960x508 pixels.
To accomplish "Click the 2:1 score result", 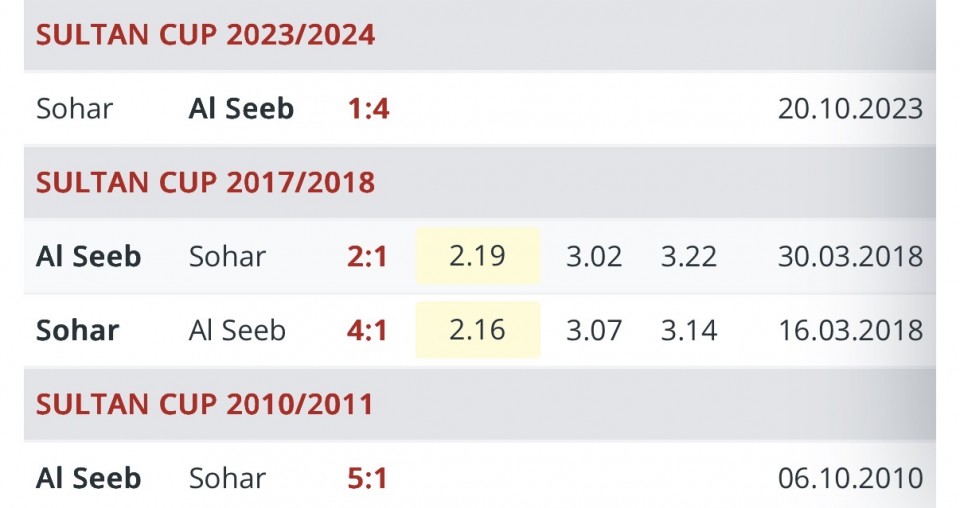I will click(367, 256).
